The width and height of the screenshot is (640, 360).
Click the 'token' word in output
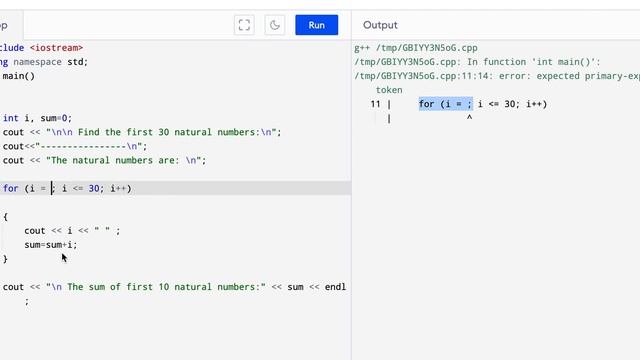[389, 90]
